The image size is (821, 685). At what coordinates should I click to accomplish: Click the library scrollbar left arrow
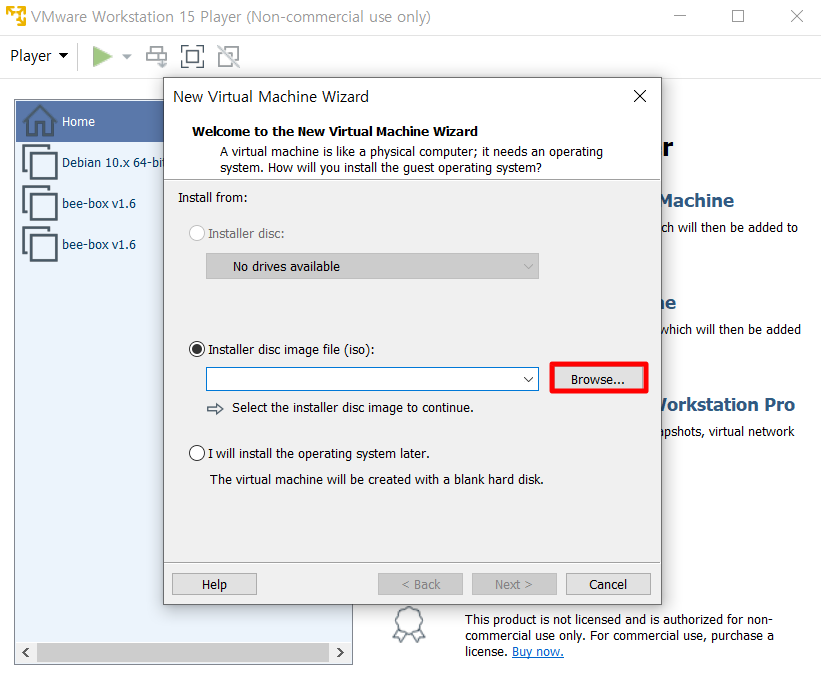tap(26, 653)
